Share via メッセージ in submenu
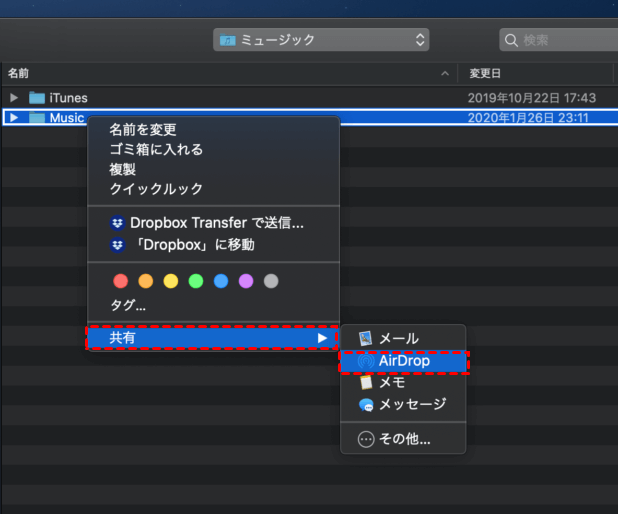The height and width of the screenshot is (514, 618). point(403,404)
